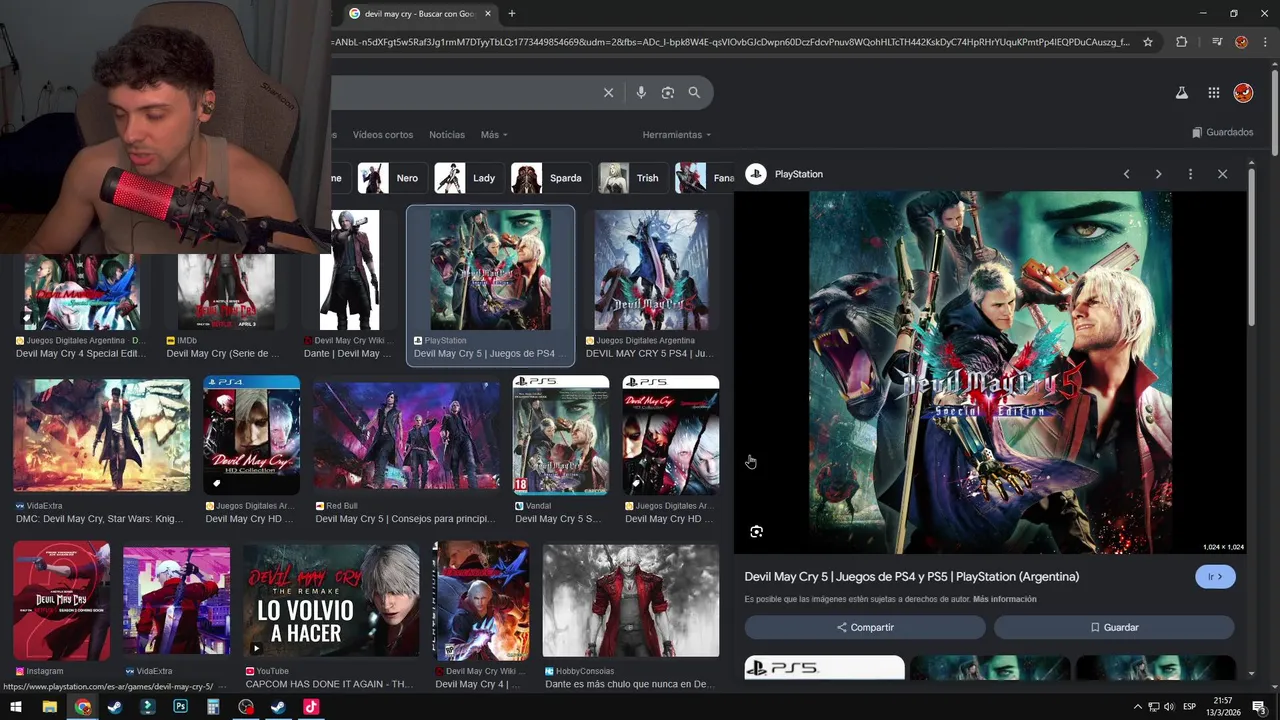
Task: Show next image in preview panel
Action: point(1158,174)
